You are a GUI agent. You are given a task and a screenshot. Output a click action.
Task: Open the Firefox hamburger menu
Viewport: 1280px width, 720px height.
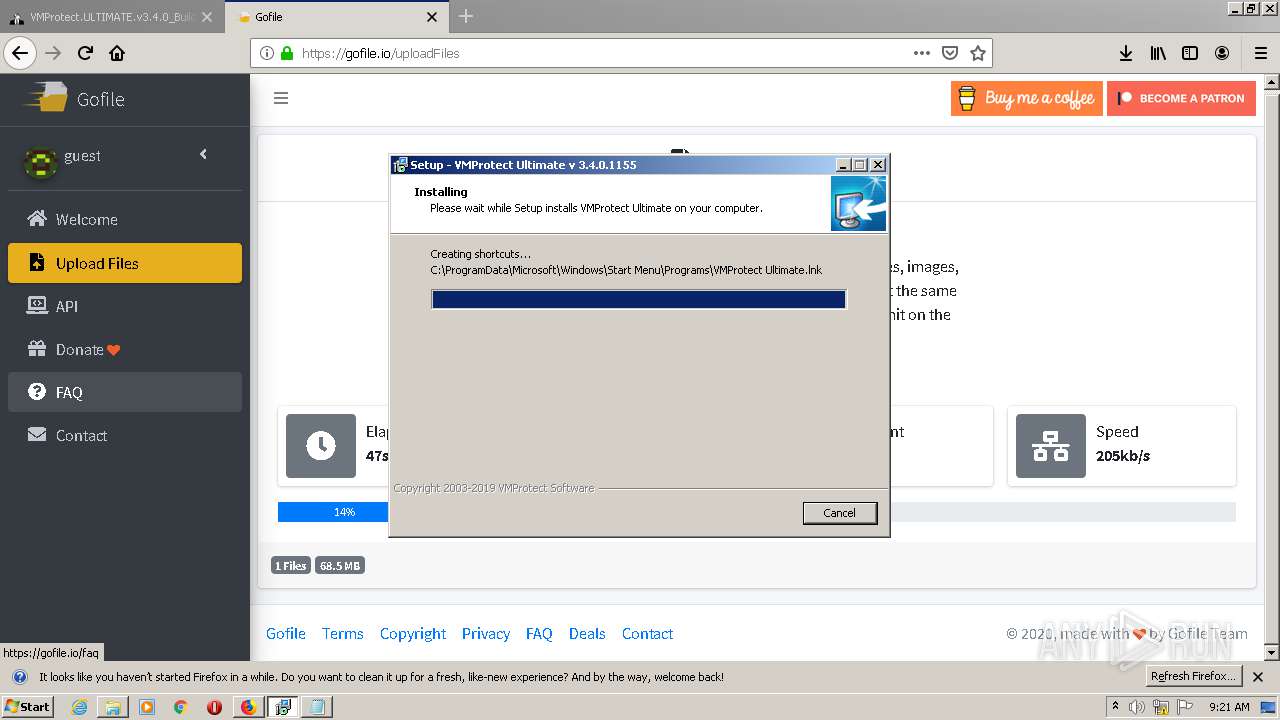pyautogui.click(x=1260, y=53)
